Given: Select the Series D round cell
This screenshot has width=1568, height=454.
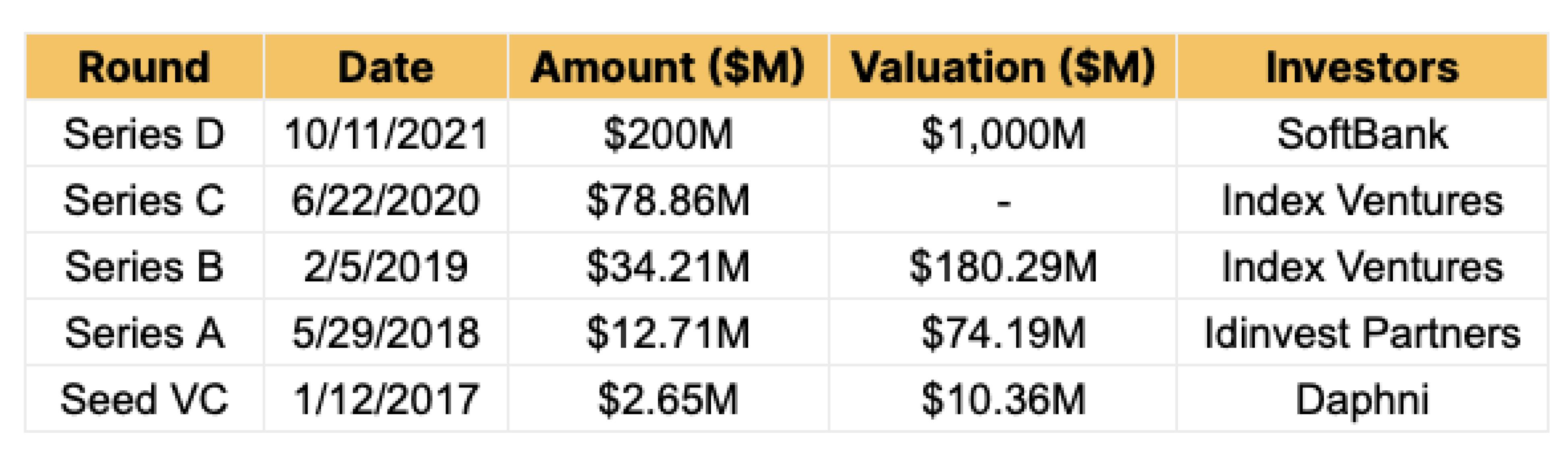Looking at the screenshot, I should point(144,133).
